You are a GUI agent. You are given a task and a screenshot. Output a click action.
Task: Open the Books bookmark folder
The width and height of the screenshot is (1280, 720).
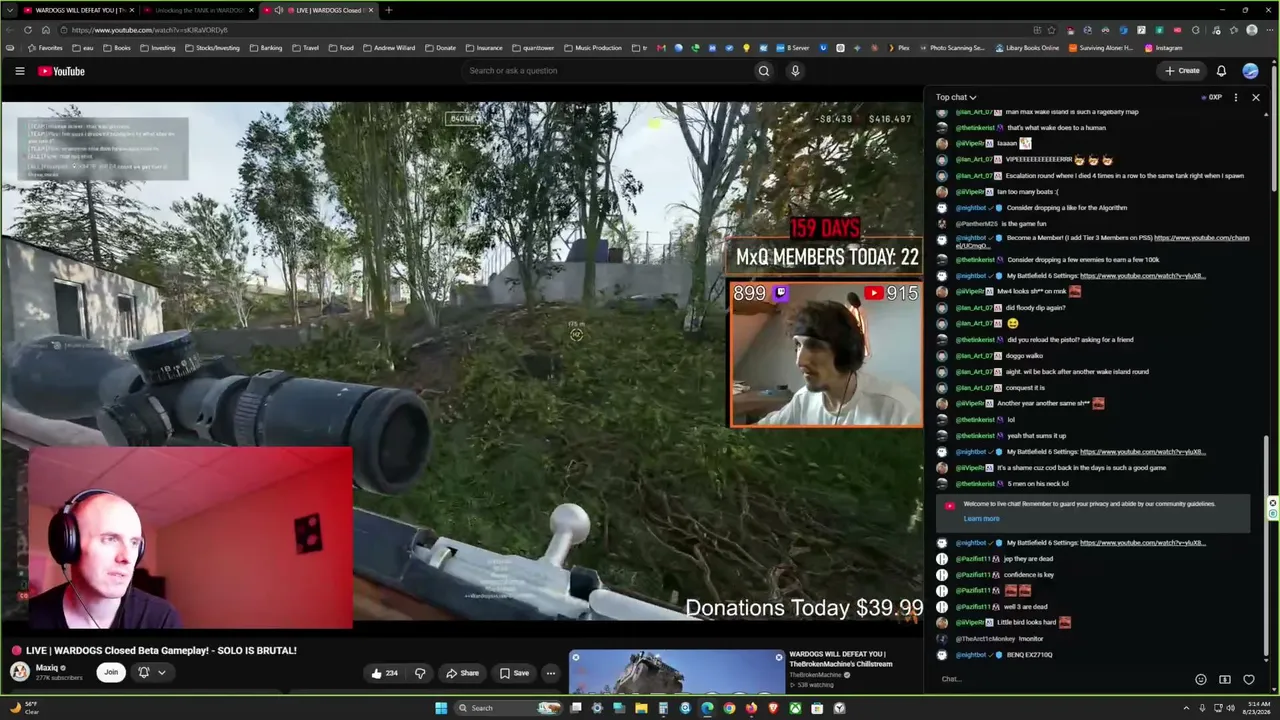point(117,48)
